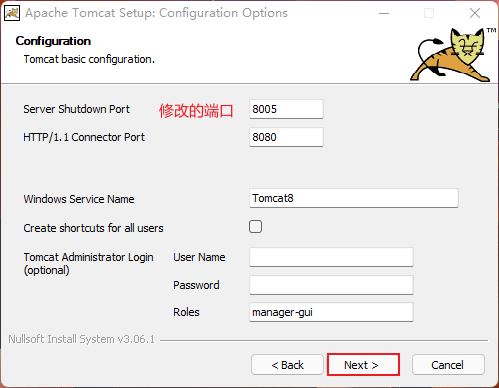Click the "Create shortcuts for all users" label
The height and width of the screenshot is (388, 499).
click(x=93, y=228)
